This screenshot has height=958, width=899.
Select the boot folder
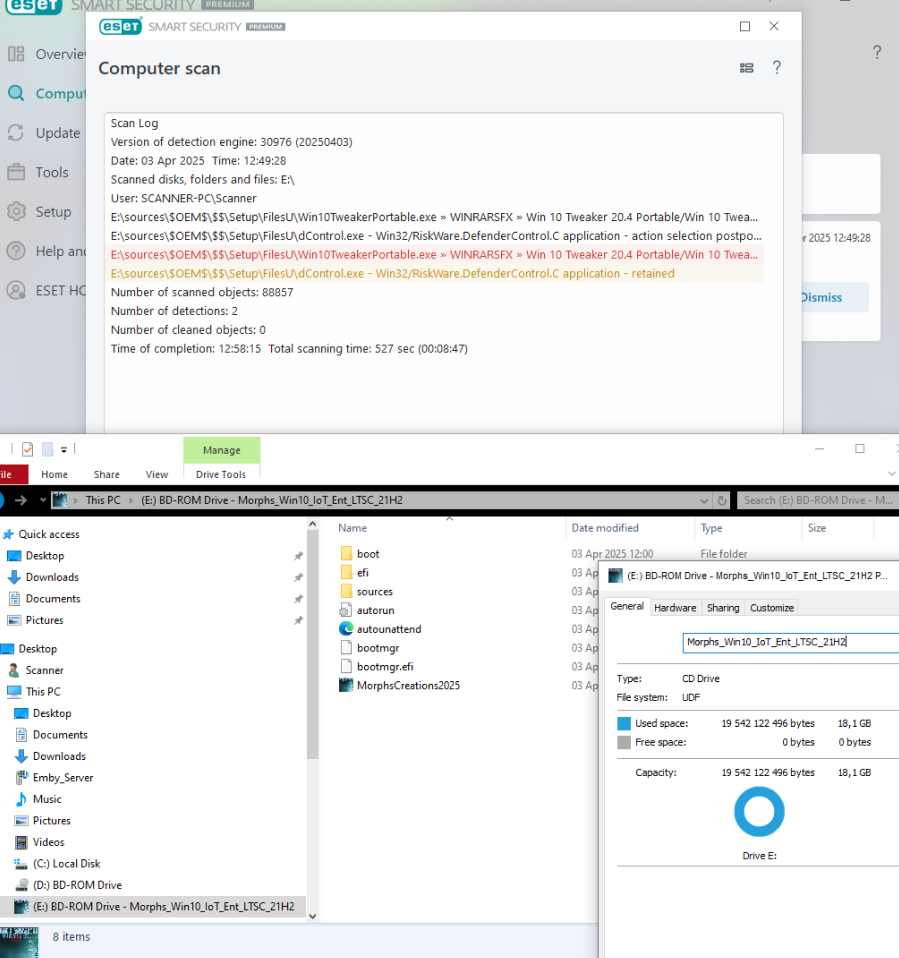[368, 554]
